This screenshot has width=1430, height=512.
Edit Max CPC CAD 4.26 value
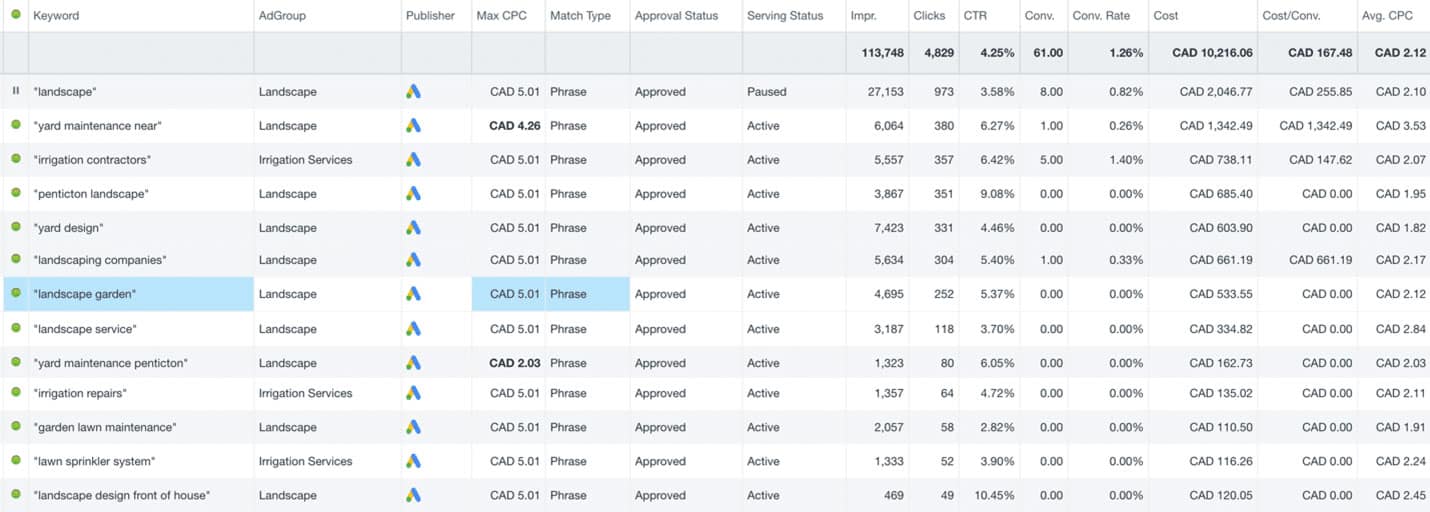pos(515,126)
